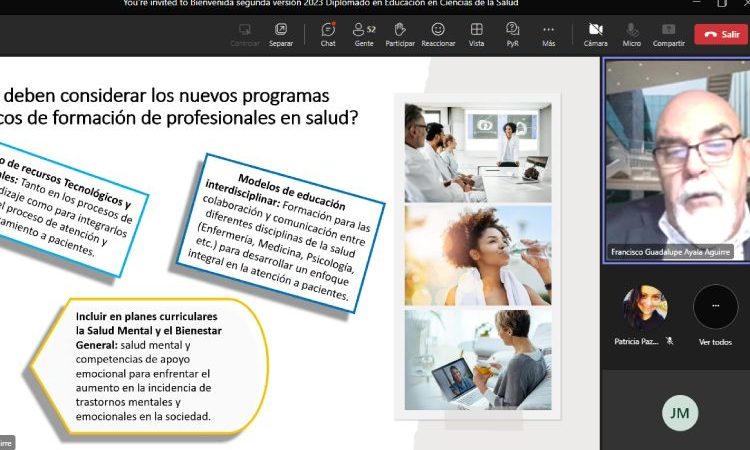The width and height of the screenshot is (750, 450).
Task: Click the Separar pop-out button
Action: (x=281, y=34)
